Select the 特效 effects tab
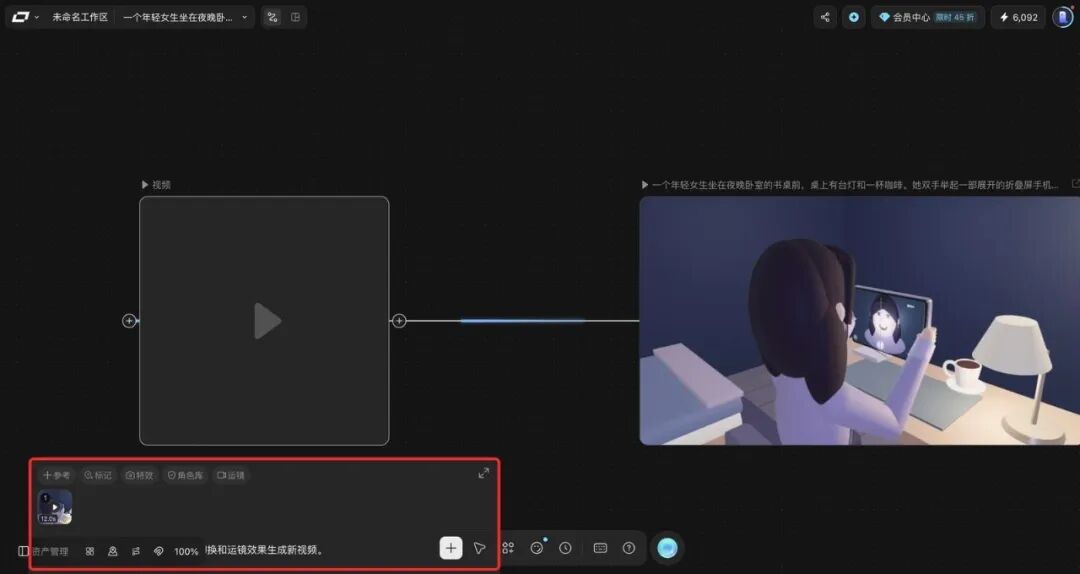 coord(139,475)
